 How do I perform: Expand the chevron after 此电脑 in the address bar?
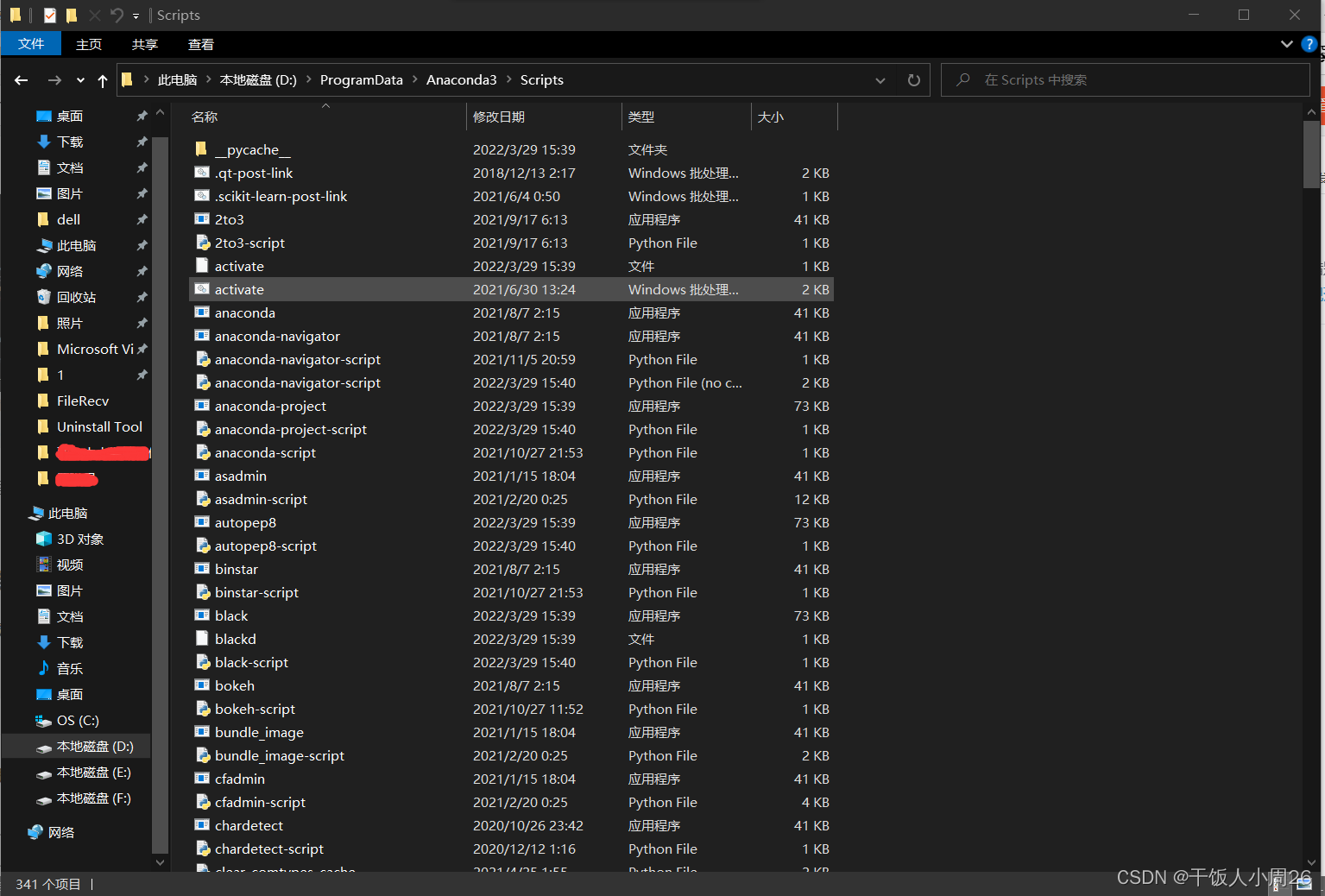click(209, 80)
